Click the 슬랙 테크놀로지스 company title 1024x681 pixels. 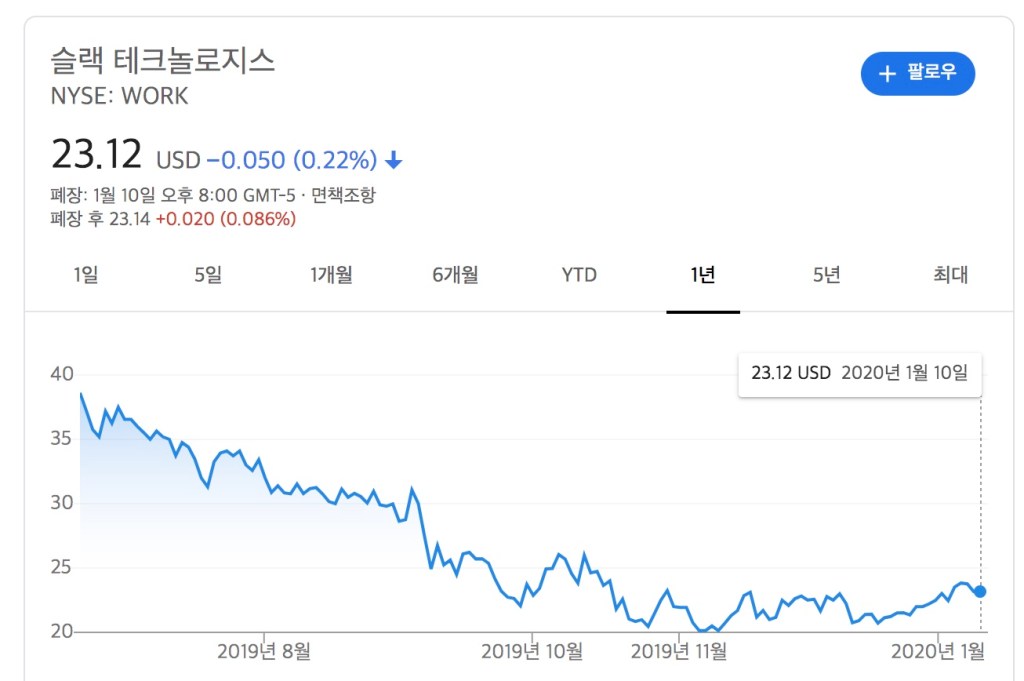[x=163, y=61]
